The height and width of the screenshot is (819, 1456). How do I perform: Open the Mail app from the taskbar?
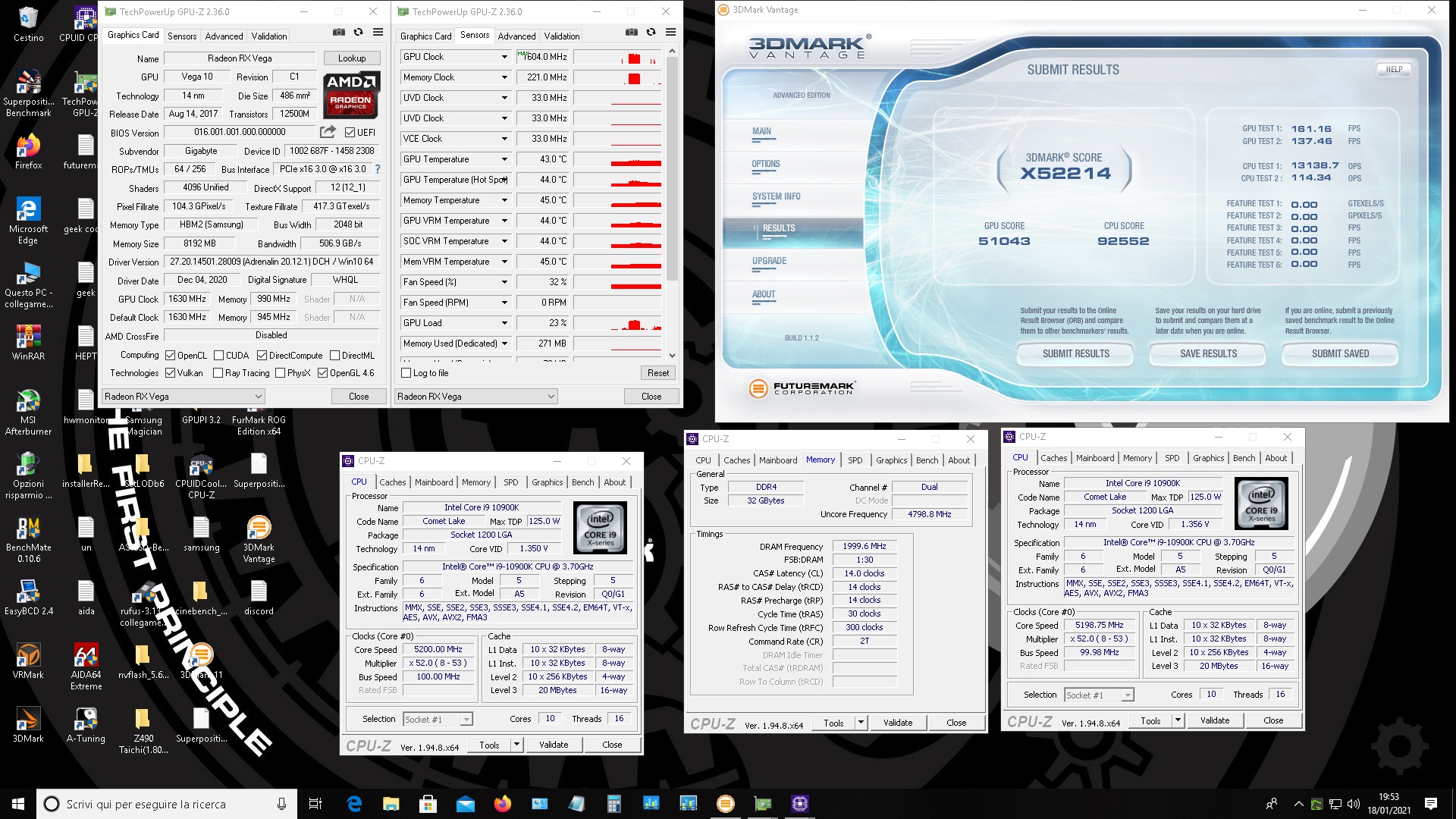(x=465, y=804)
